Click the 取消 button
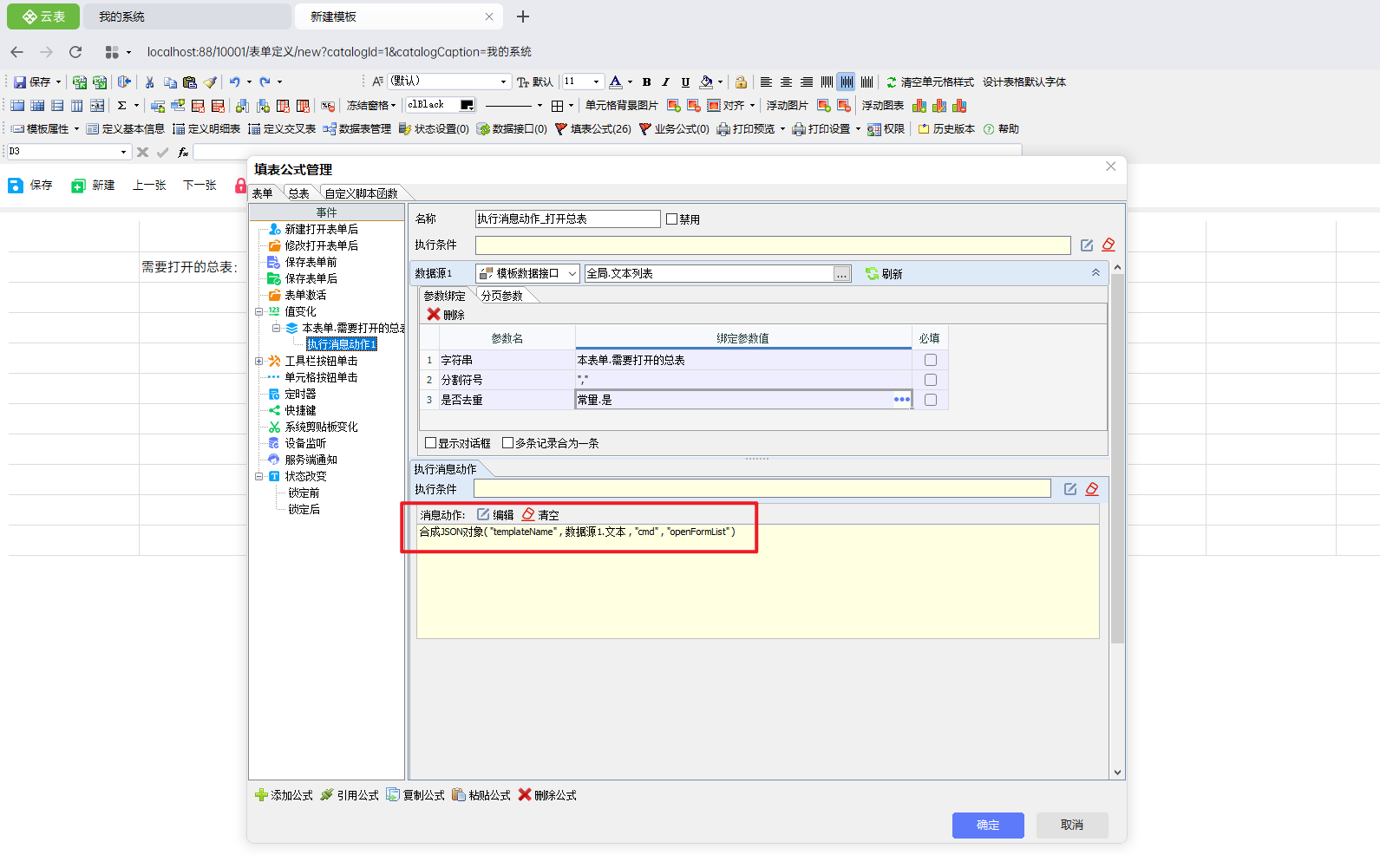The width and height of the screenshot is (1380, 868). pyautogui.click(x=1071, y=825)
